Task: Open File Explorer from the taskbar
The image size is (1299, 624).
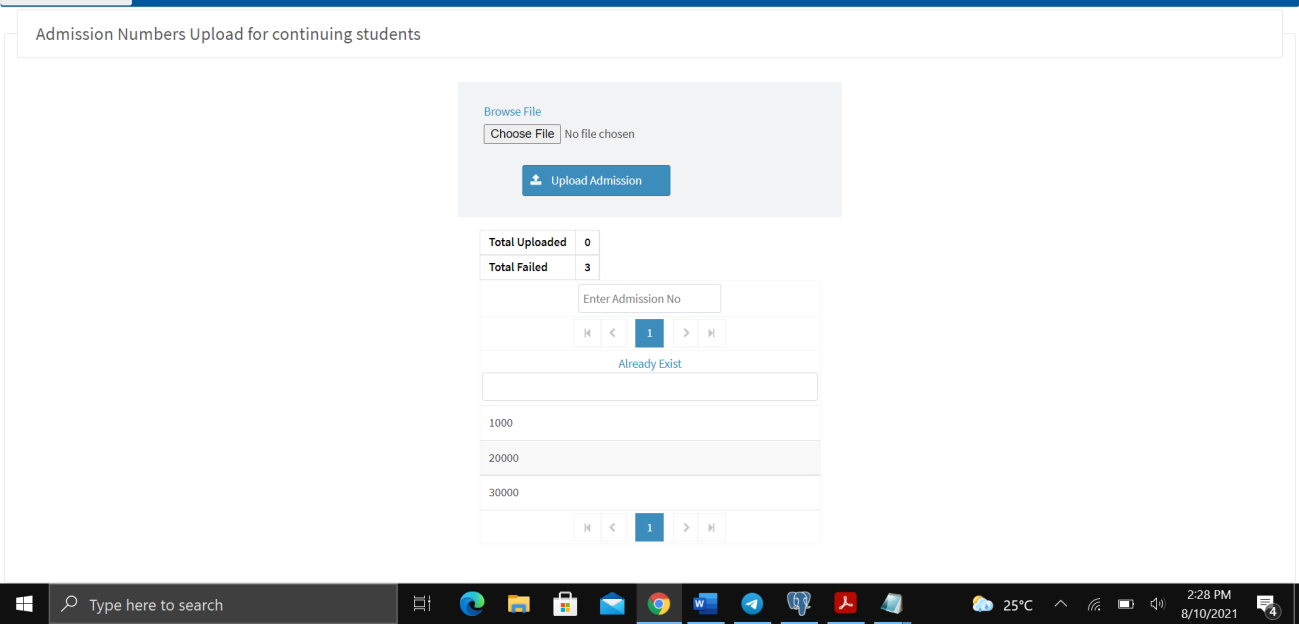Action: [x=518, y=604]
